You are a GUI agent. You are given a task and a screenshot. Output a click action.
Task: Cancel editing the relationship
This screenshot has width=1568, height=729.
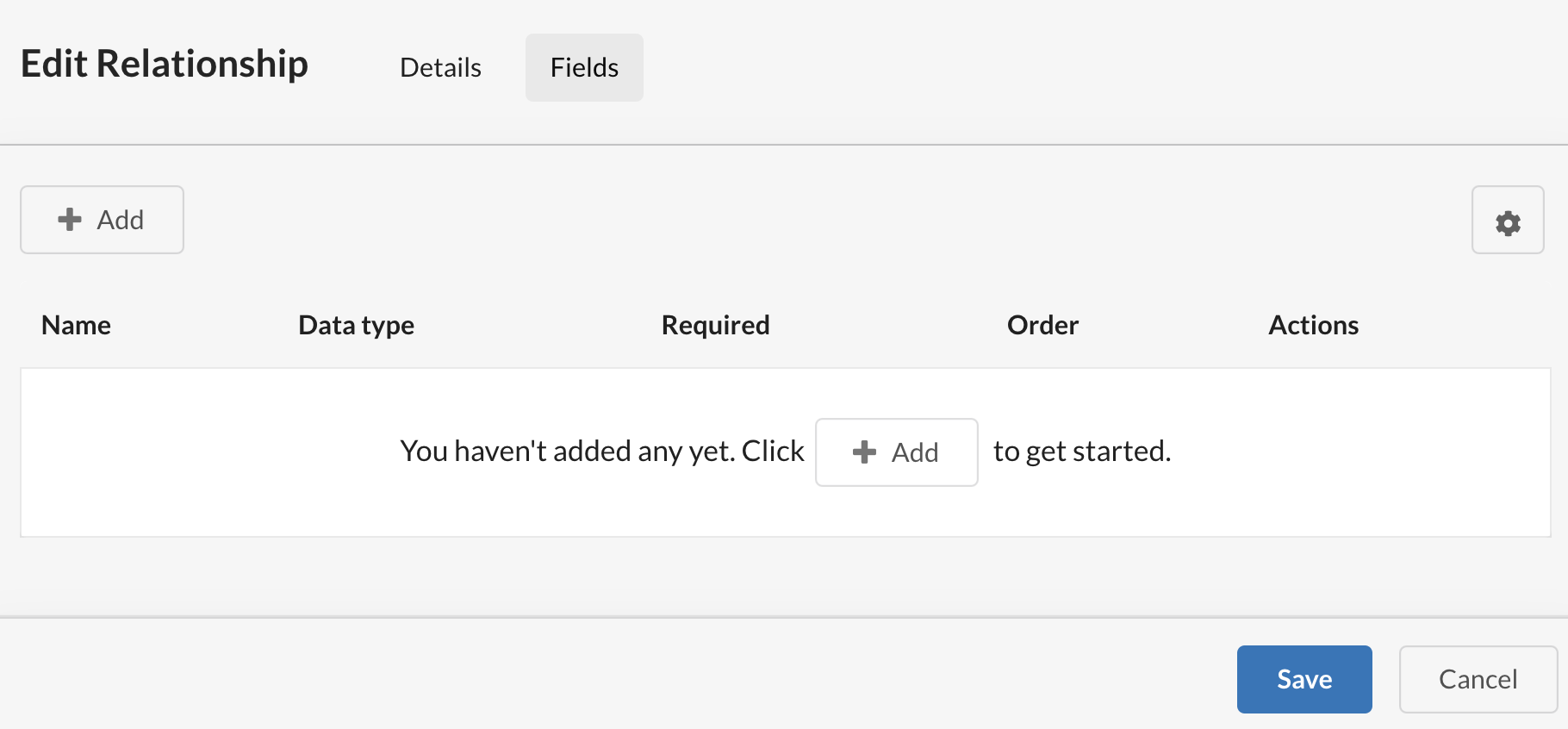[x=1478, y=679]
